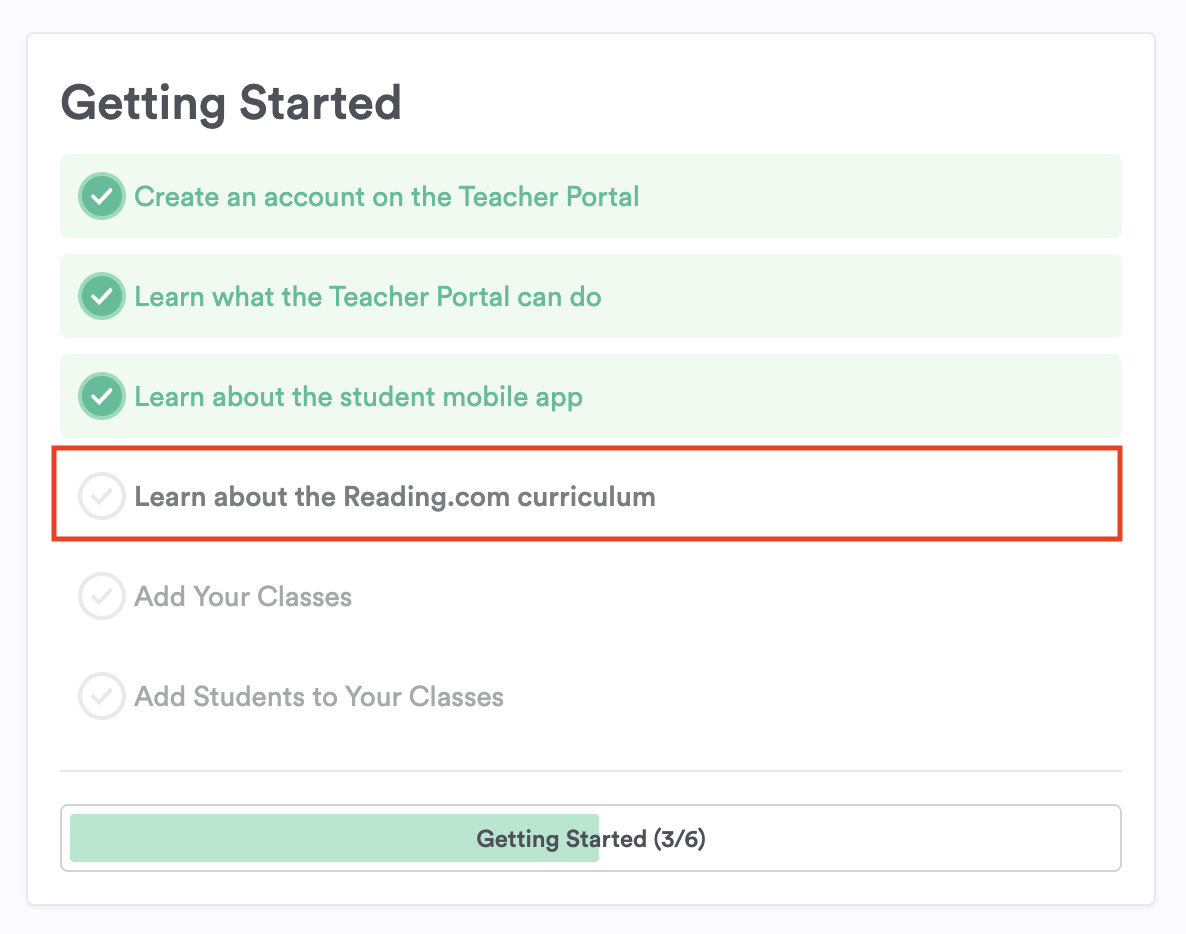The image size is (1186, 934).
Task: Go to the 'Add Your Classes' step
Action: coord(243,597)
